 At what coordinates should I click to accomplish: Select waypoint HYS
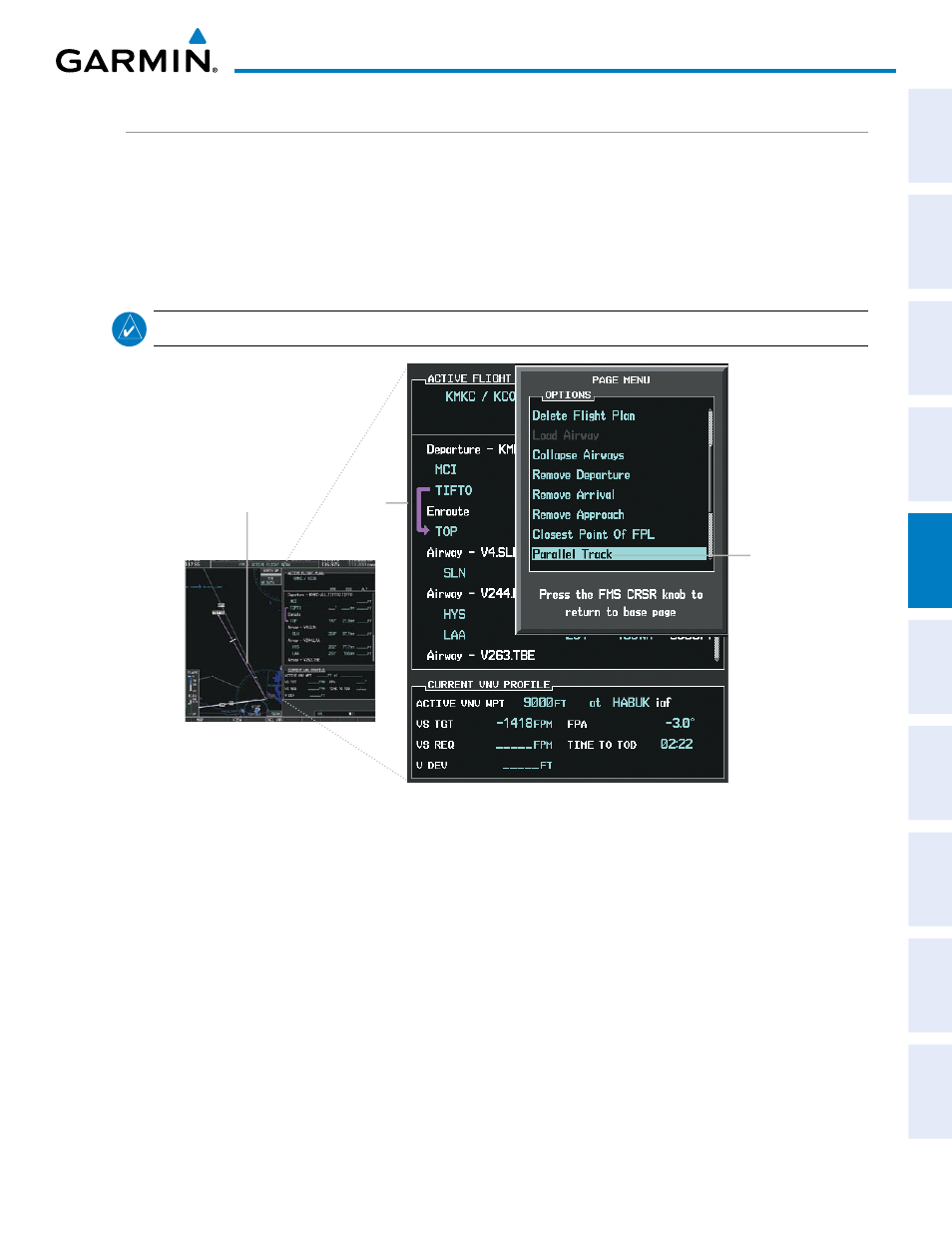(454, 614)
